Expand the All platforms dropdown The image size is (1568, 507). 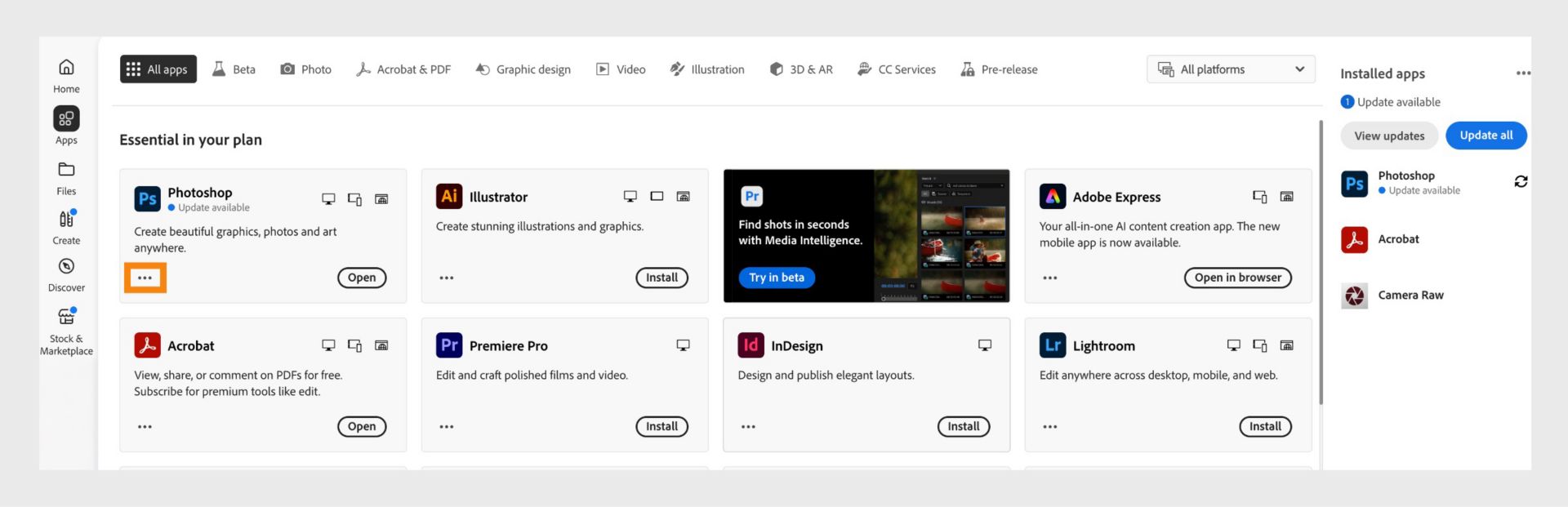click(x=1231, y=69)
